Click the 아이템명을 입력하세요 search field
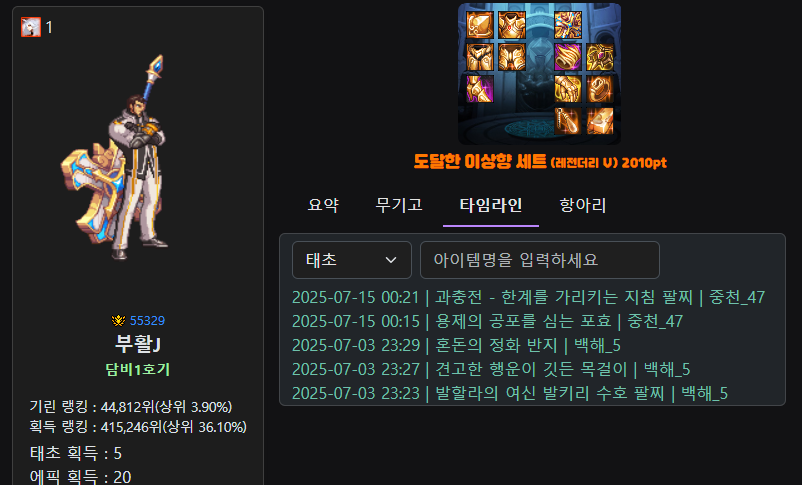802x485 pixels. (x=540, y=260)
